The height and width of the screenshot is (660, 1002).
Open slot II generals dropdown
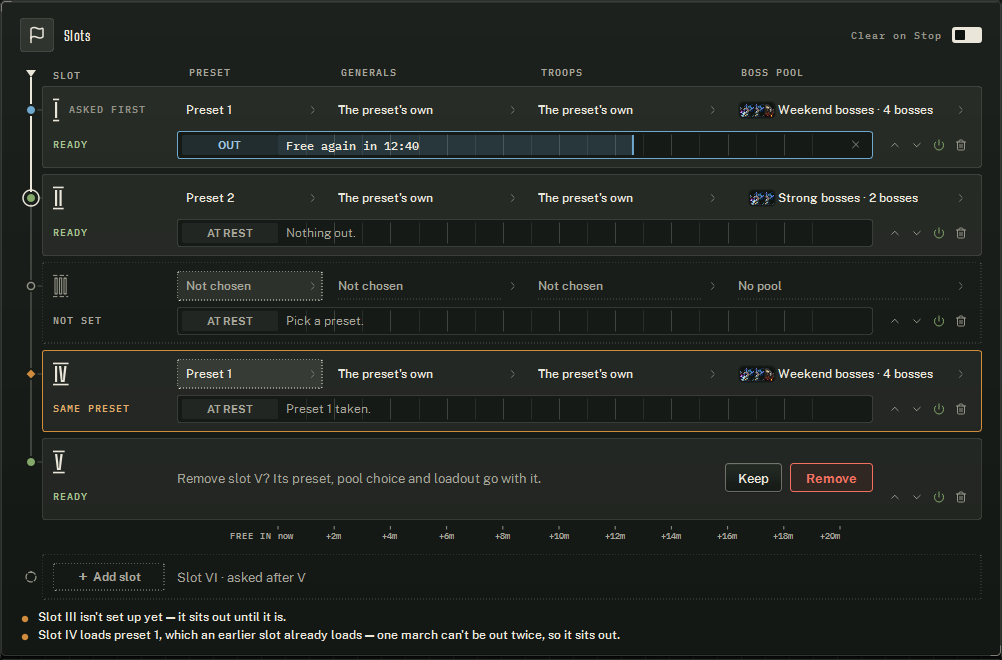(426, 198)
